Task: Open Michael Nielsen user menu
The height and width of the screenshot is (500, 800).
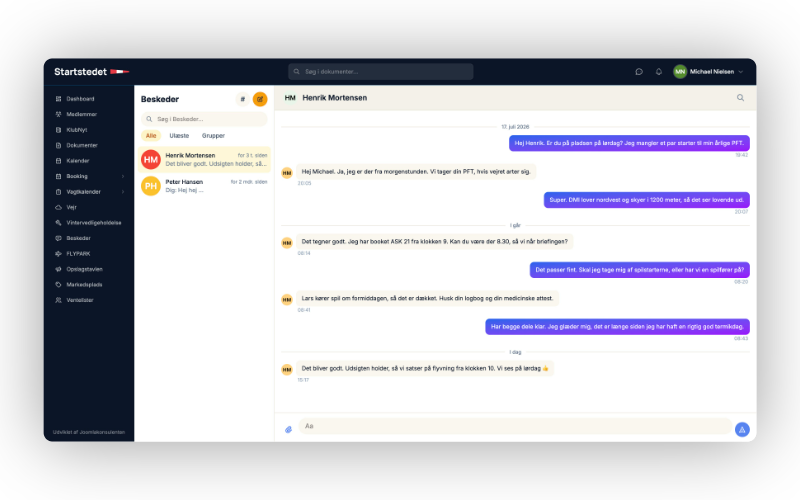Action: click(x=708, y=72)
